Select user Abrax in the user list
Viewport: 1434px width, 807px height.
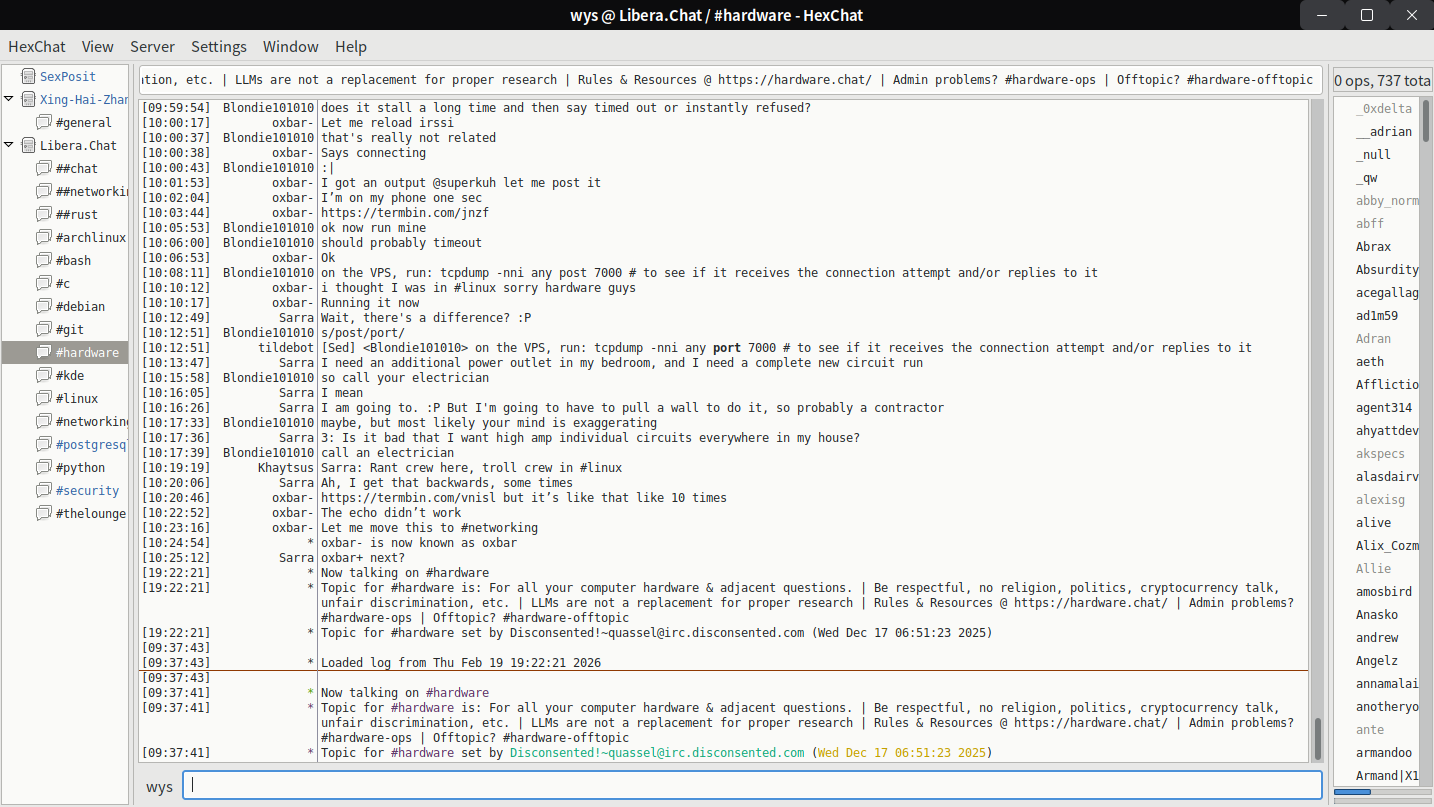point(1373,246)
